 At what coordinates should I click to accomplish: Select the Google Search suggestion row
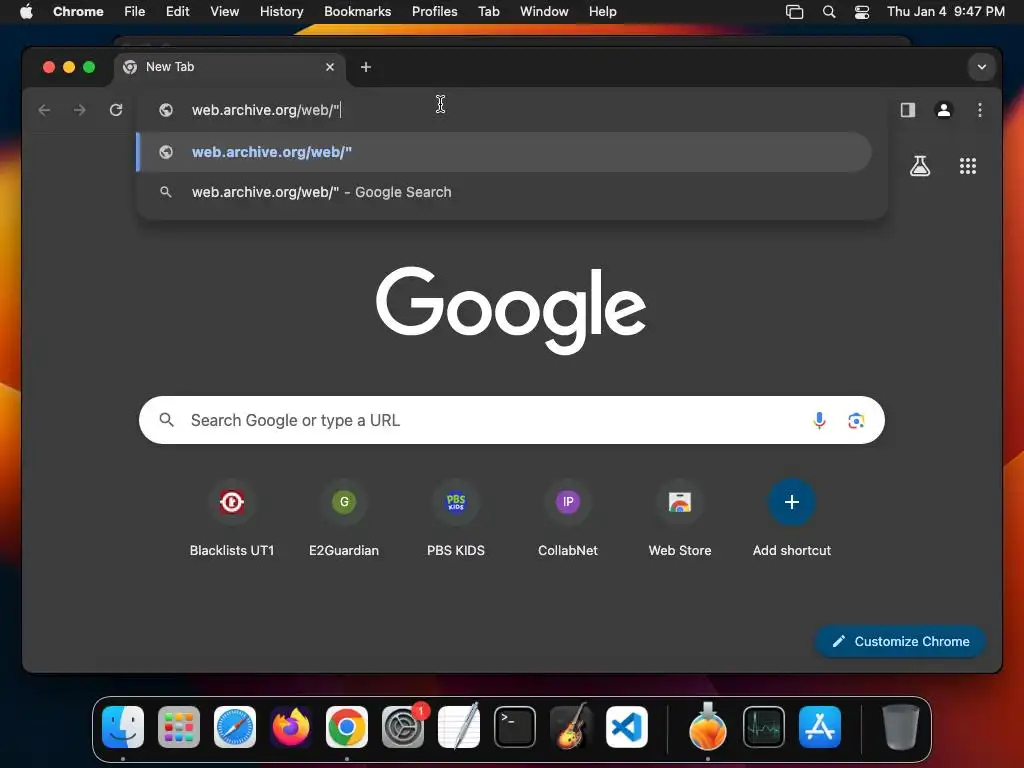click(504, 192)
